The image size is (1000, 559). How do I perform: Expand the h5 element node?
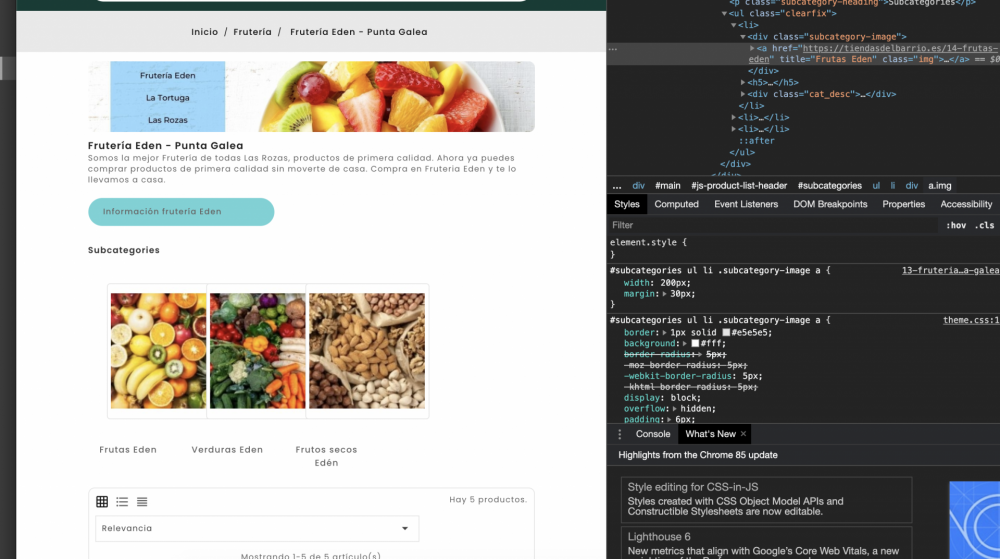743,83
